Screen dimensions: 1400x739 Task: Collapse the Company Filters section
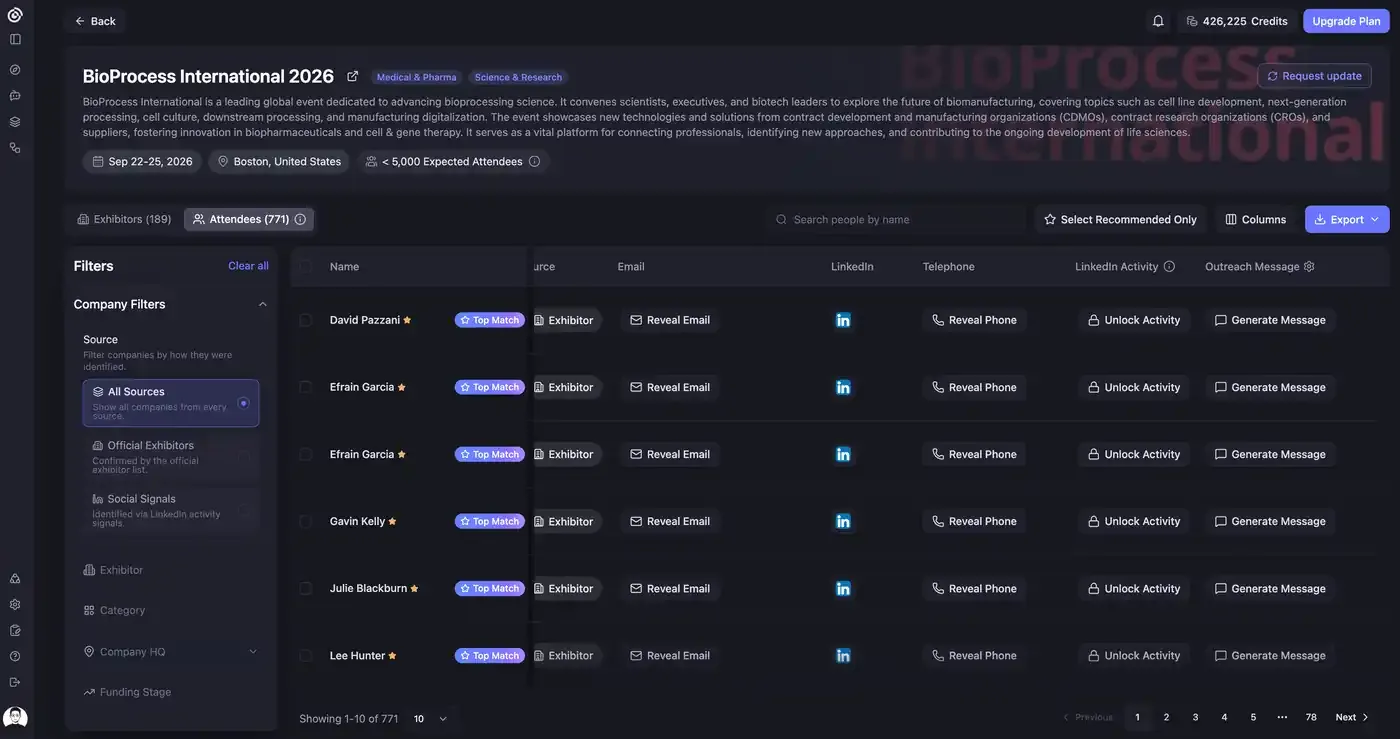click(263, 304)
